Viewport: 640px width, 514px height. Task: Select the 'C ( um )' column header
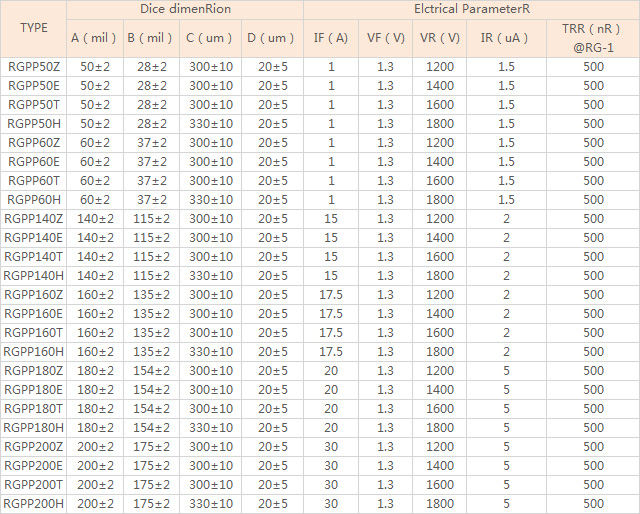[209, 38]
